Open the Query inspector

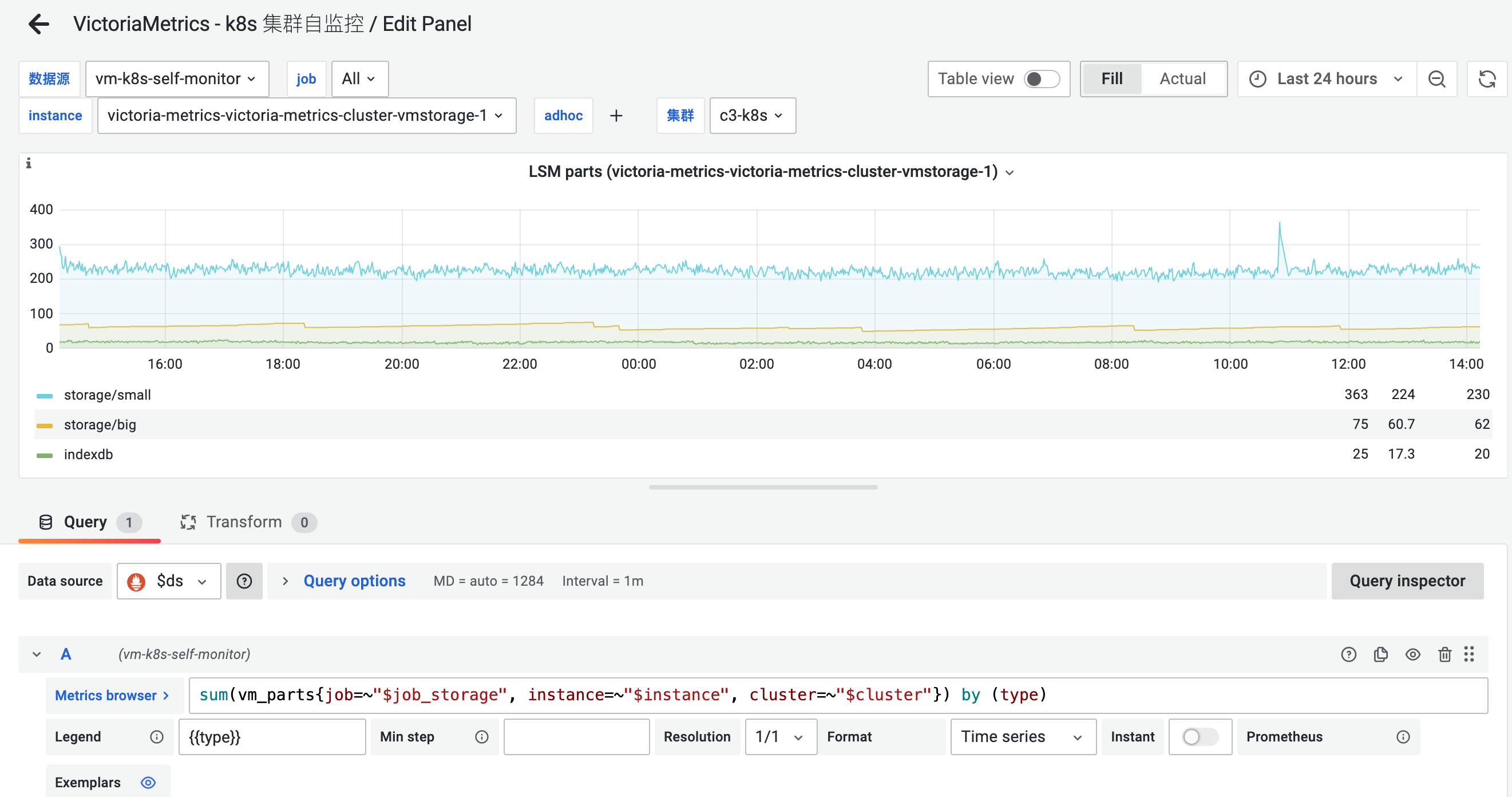pos(1406,581)
